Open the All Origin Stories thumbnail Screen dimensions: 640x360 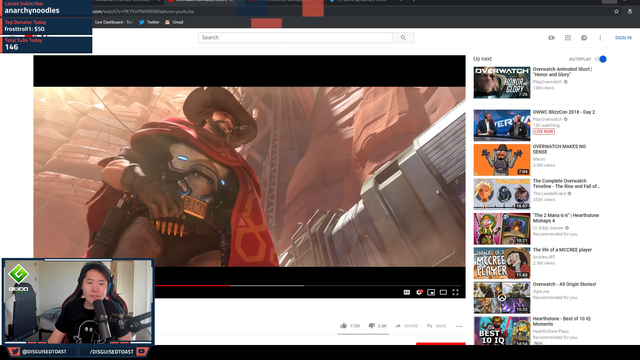[x=502, y=298]
